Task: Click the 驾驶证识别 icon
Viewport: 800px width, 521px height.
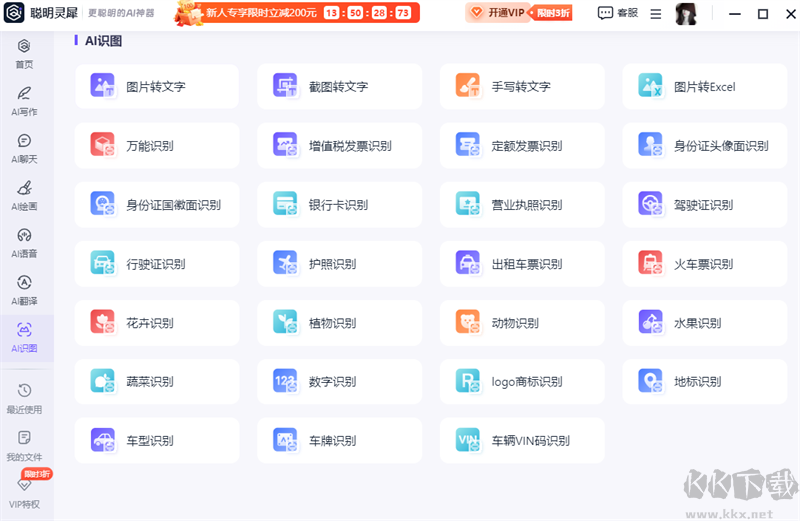Action: (x=651, y=204)
